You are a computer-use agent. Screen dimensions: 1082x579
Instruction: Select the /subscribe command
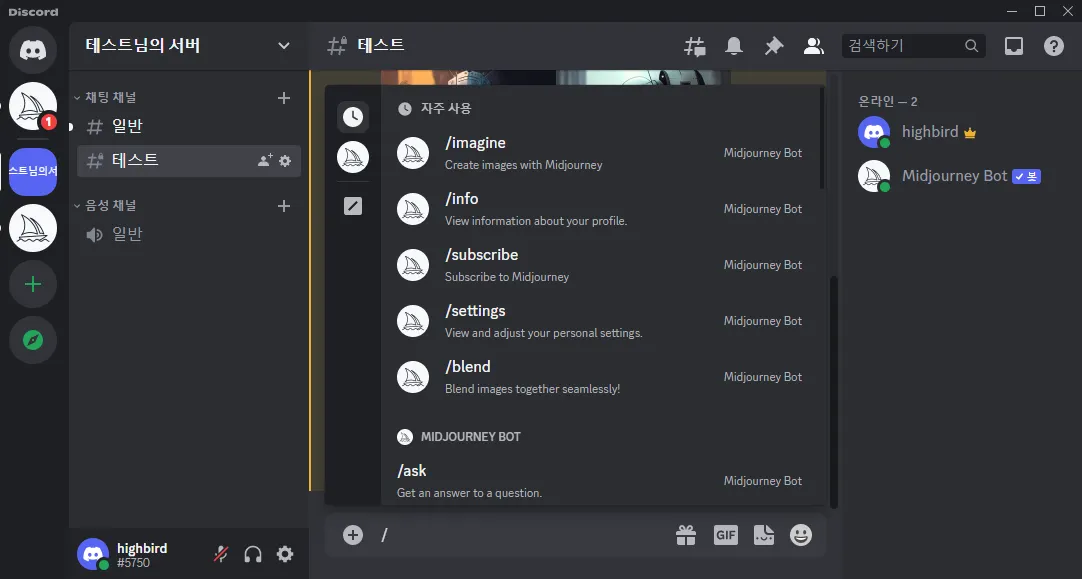[x=601, y=265]
